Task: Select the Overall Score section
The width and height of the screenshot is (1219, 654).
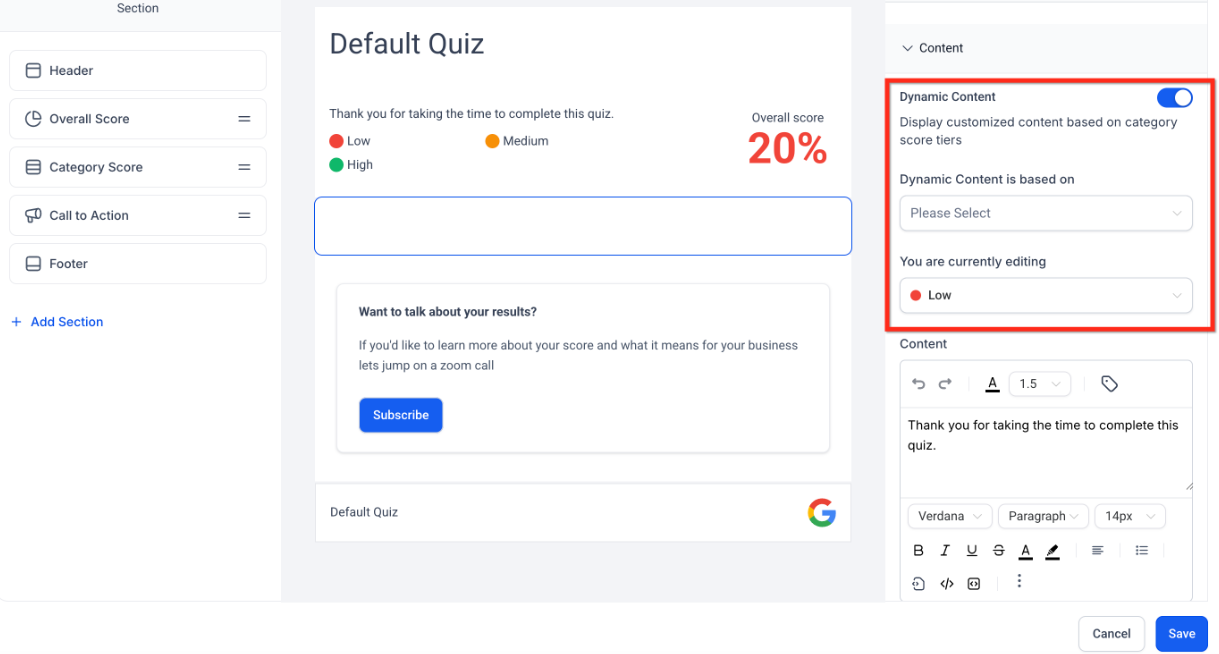Action: tap(137, 119)
